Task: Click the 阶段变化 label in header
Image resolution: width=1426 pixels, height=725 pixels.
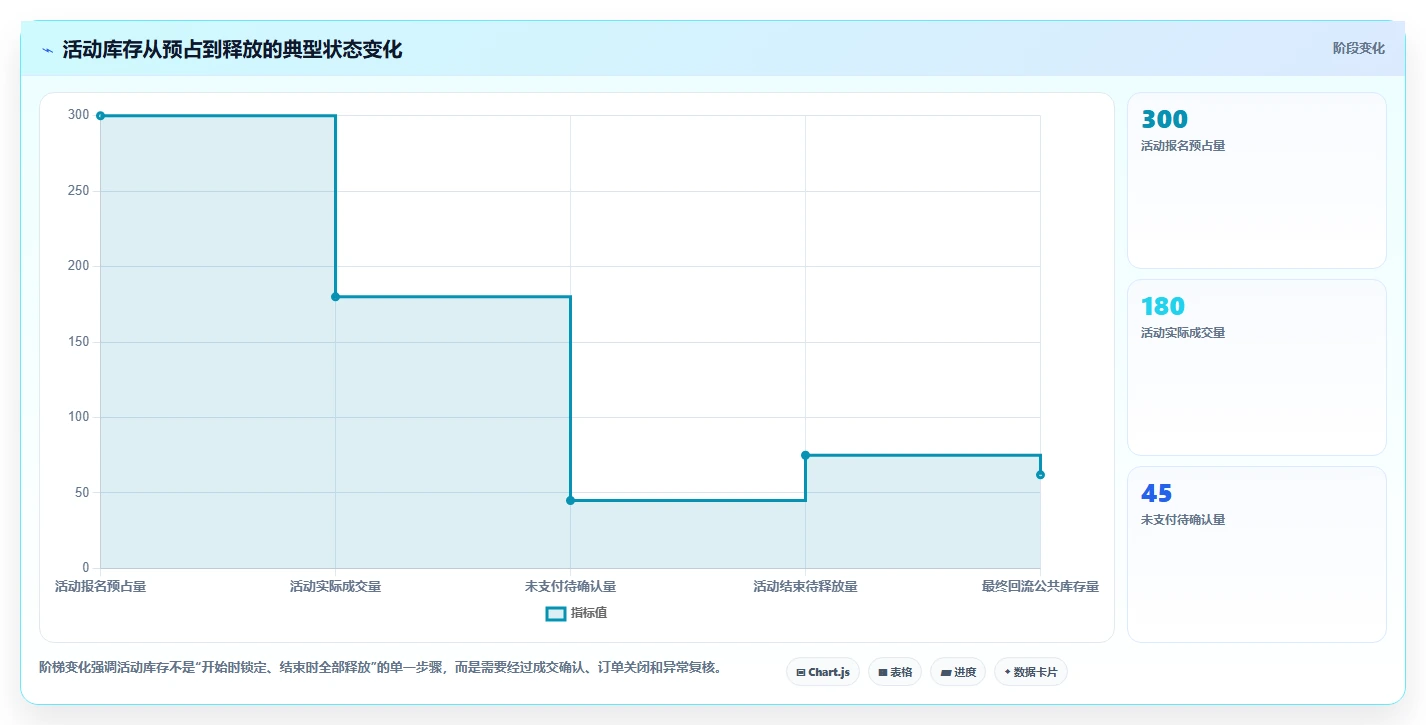Action: point(1359,48)
